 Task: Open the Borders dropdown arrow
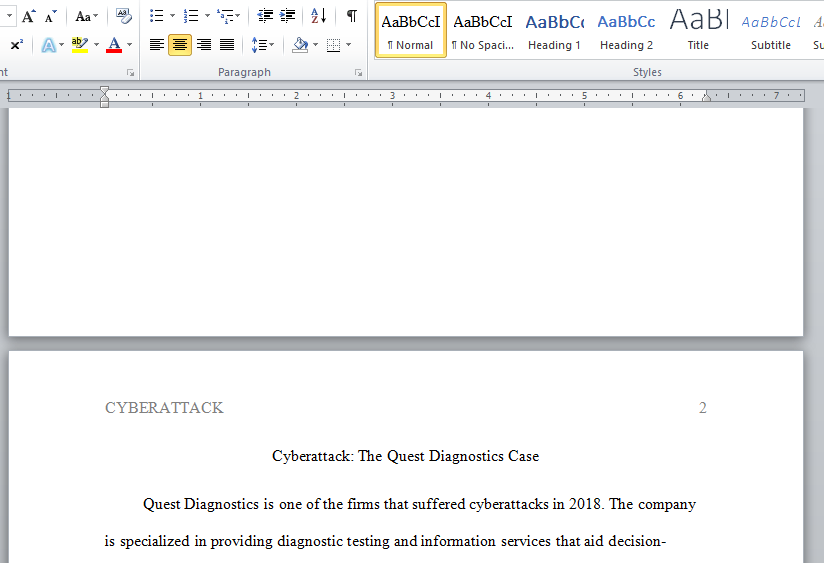[x=348, y=45]
